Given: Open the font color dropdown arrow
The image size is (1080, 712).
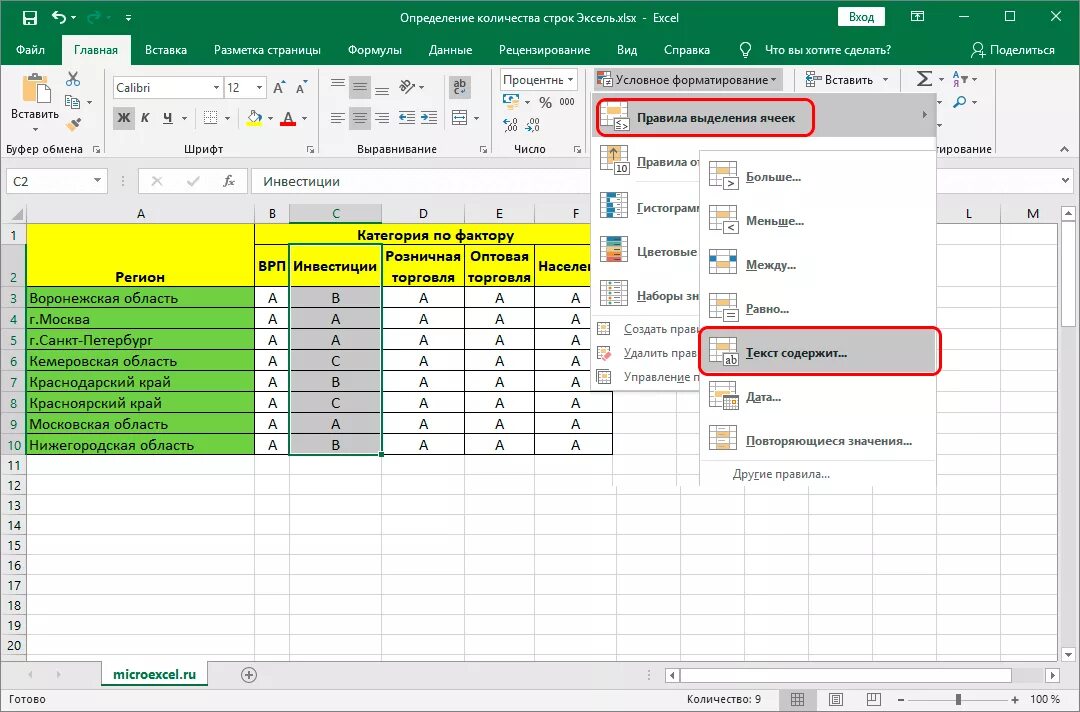Looking at the screenshot, I should click(x=304, y=118).
